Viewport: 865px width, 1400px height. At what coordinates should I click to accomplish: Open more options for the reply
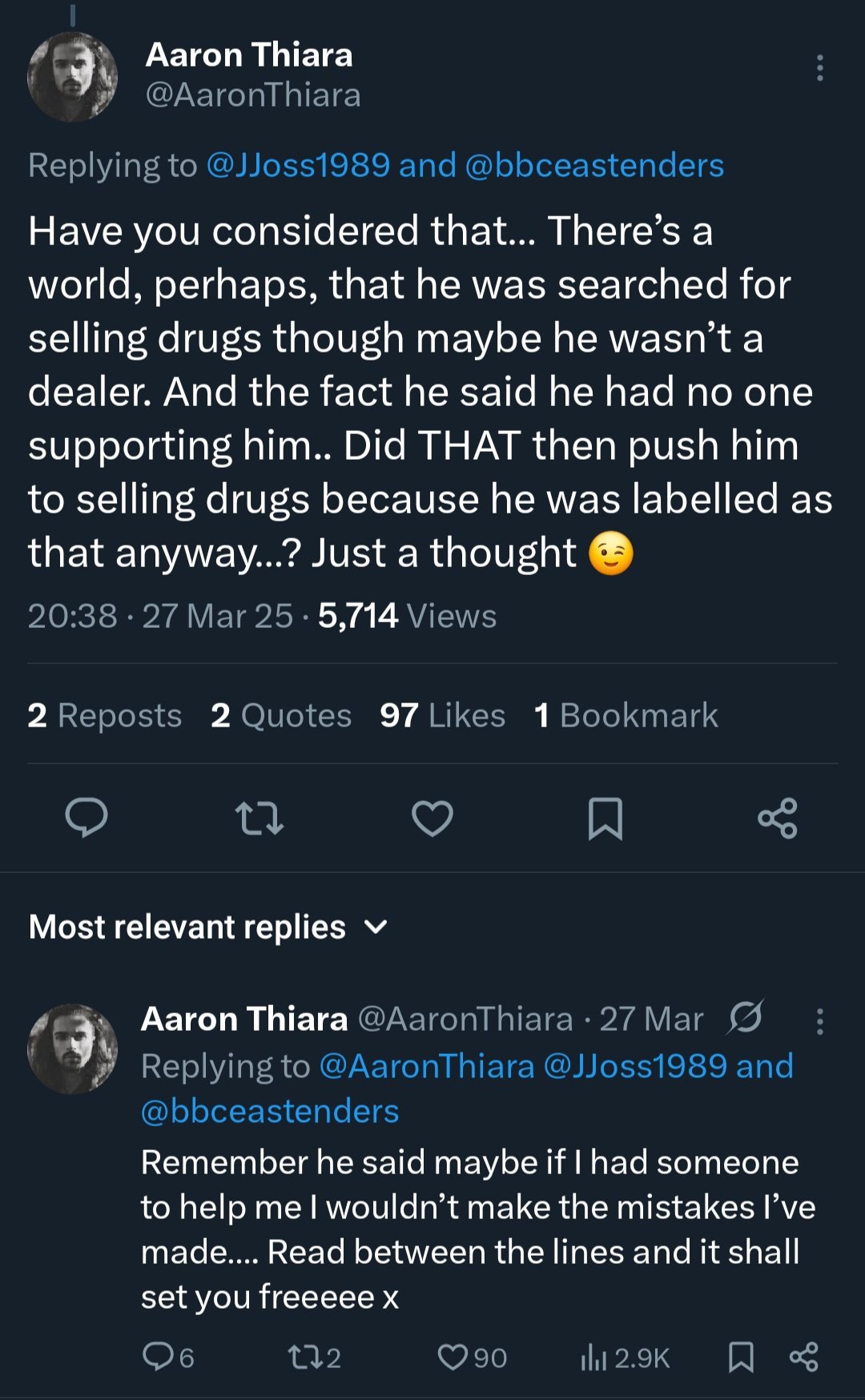coord(819,1021)
